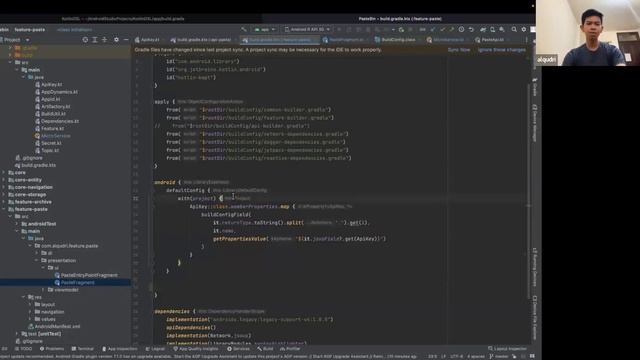Expand the navigation resource folder
Screen dimensions: 640x360
30,312
